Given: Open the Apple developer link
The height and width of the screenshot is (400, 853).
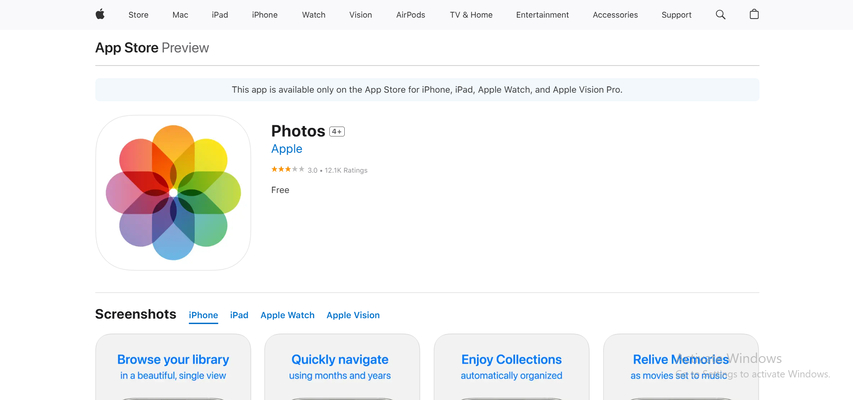Looking at the screenshot, I should coord(287,149).
